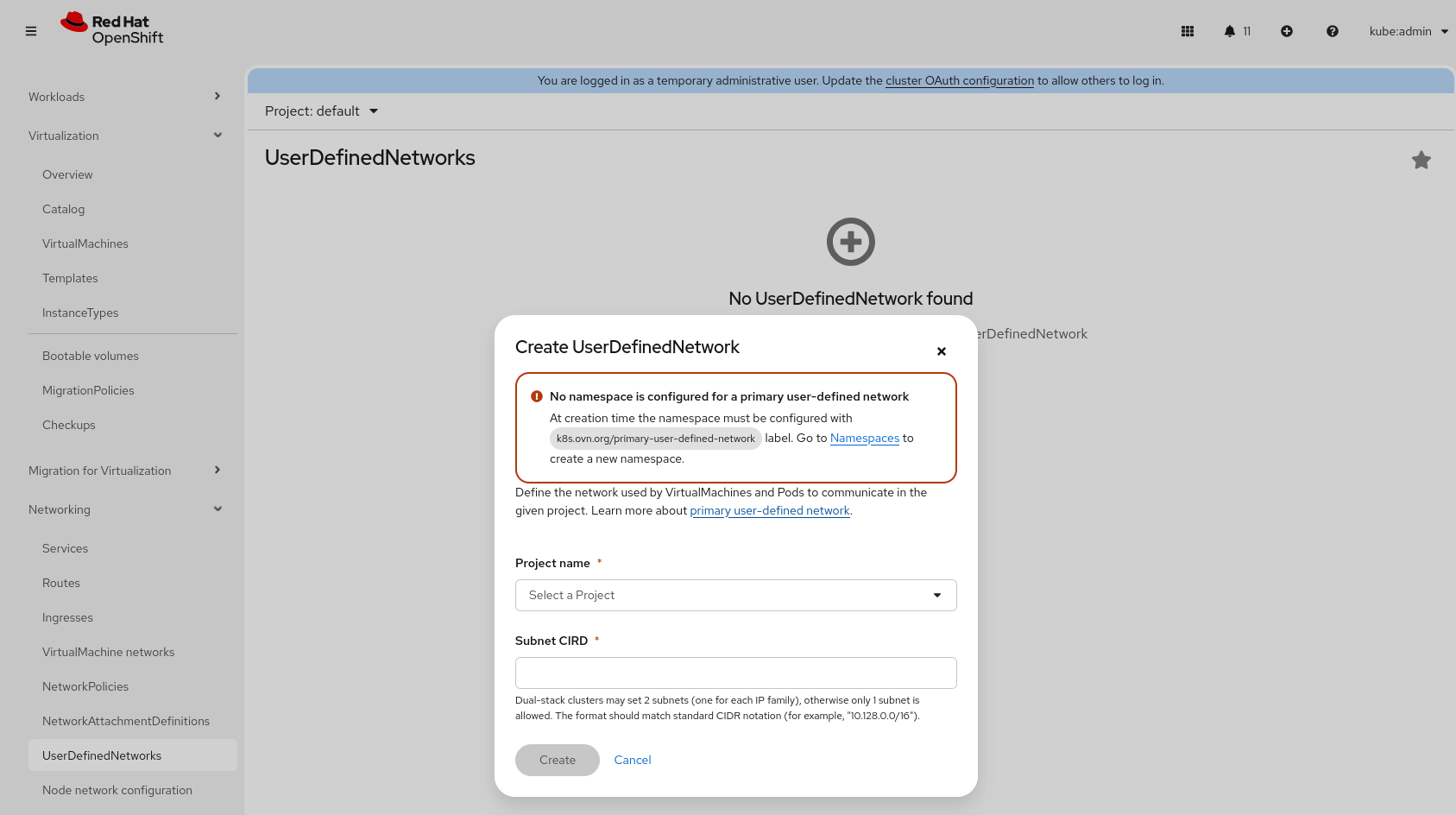Click the Red Hat OpenShift logo
Image resolution: width=1456 pixels, height=815 pixels.
tap(112, 29)
